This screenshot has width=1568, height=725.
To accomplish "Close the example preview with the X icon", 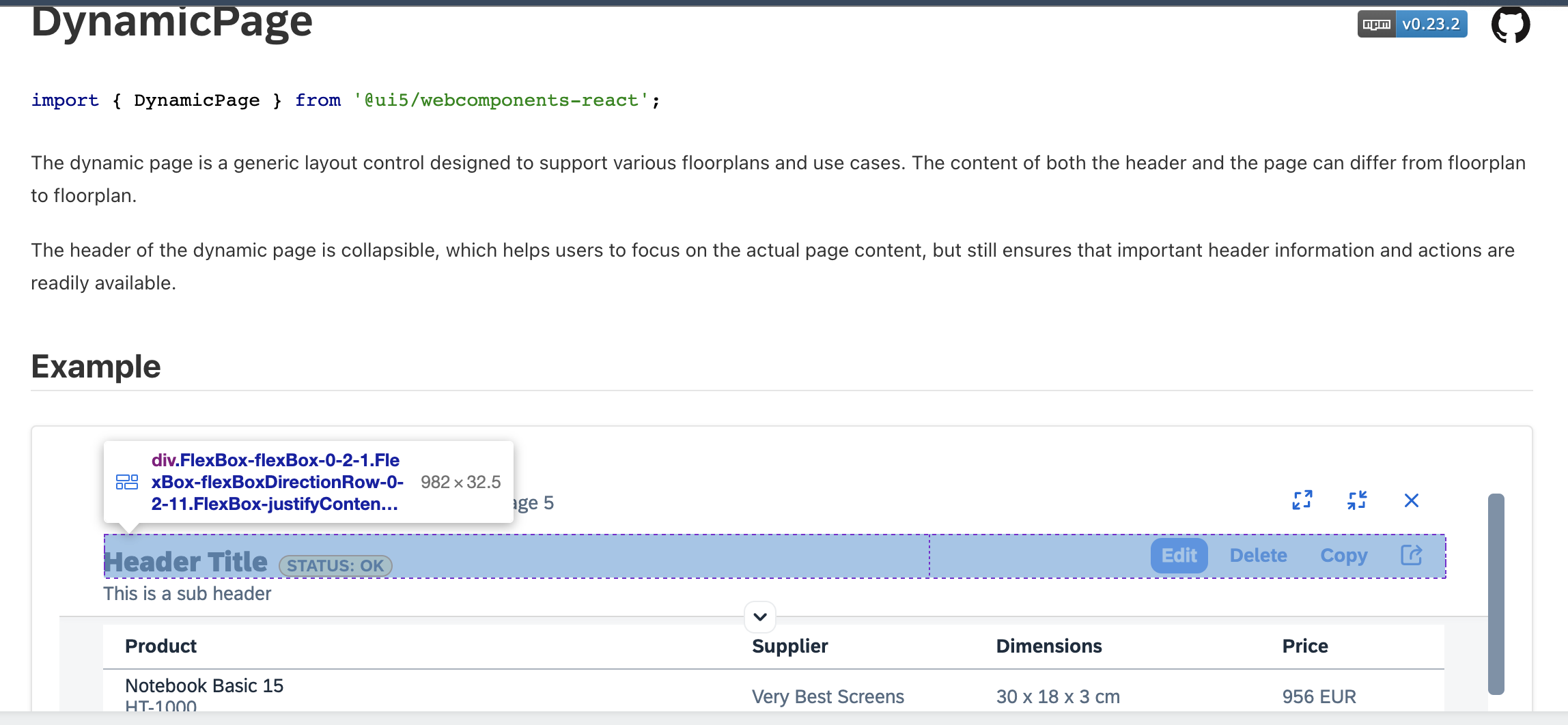I will point(1412,500).
